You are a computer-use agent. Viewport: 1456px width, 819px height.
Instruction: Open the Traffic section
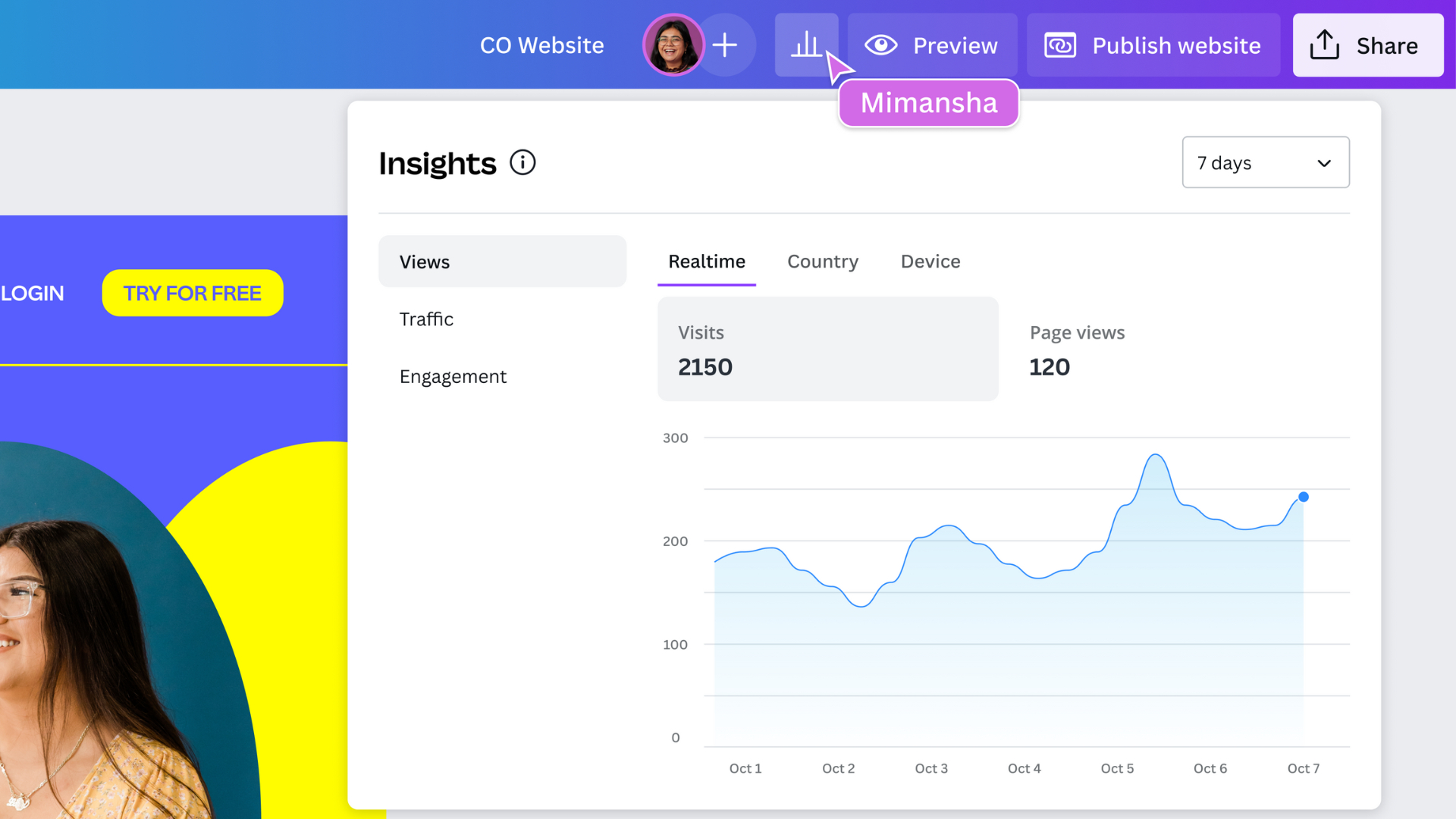(426, 319)
